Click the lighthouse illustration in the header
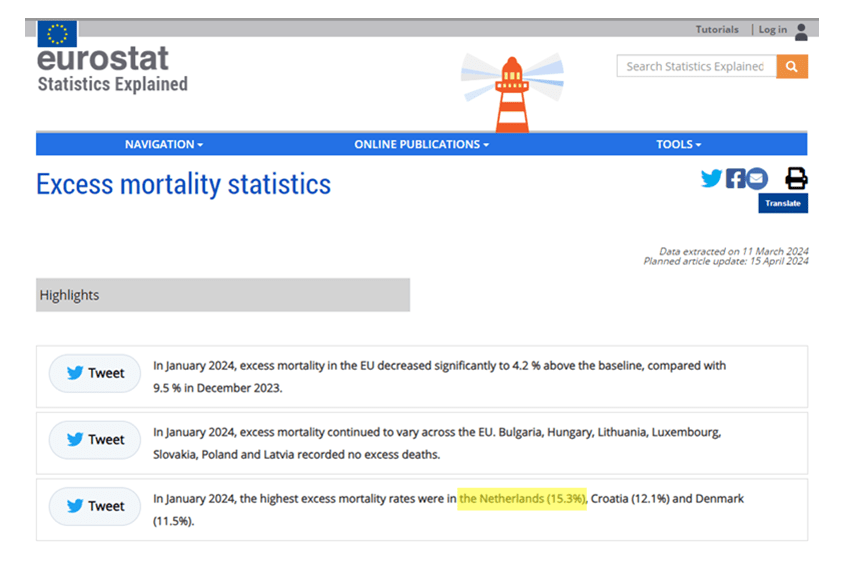The image size is (848, 567). pyautogui.click(x=512, y=93)
